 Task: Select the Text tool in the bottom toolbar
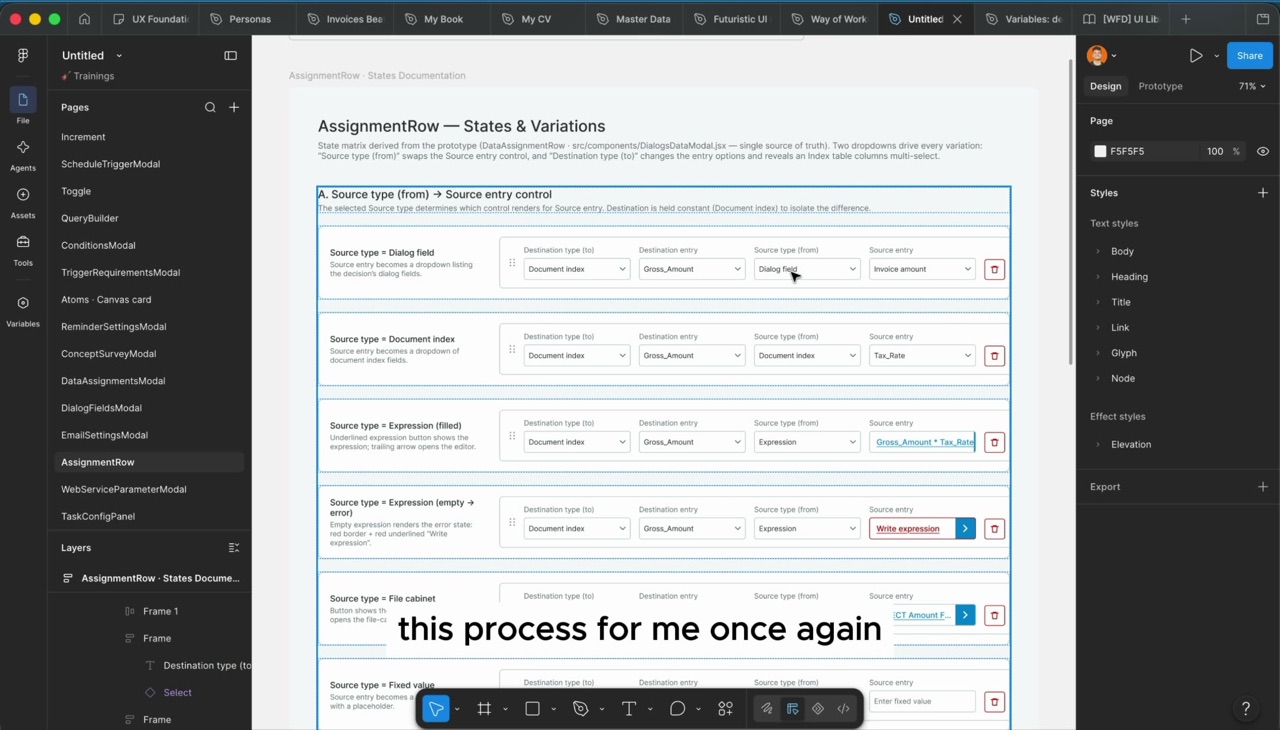(629, 709)
